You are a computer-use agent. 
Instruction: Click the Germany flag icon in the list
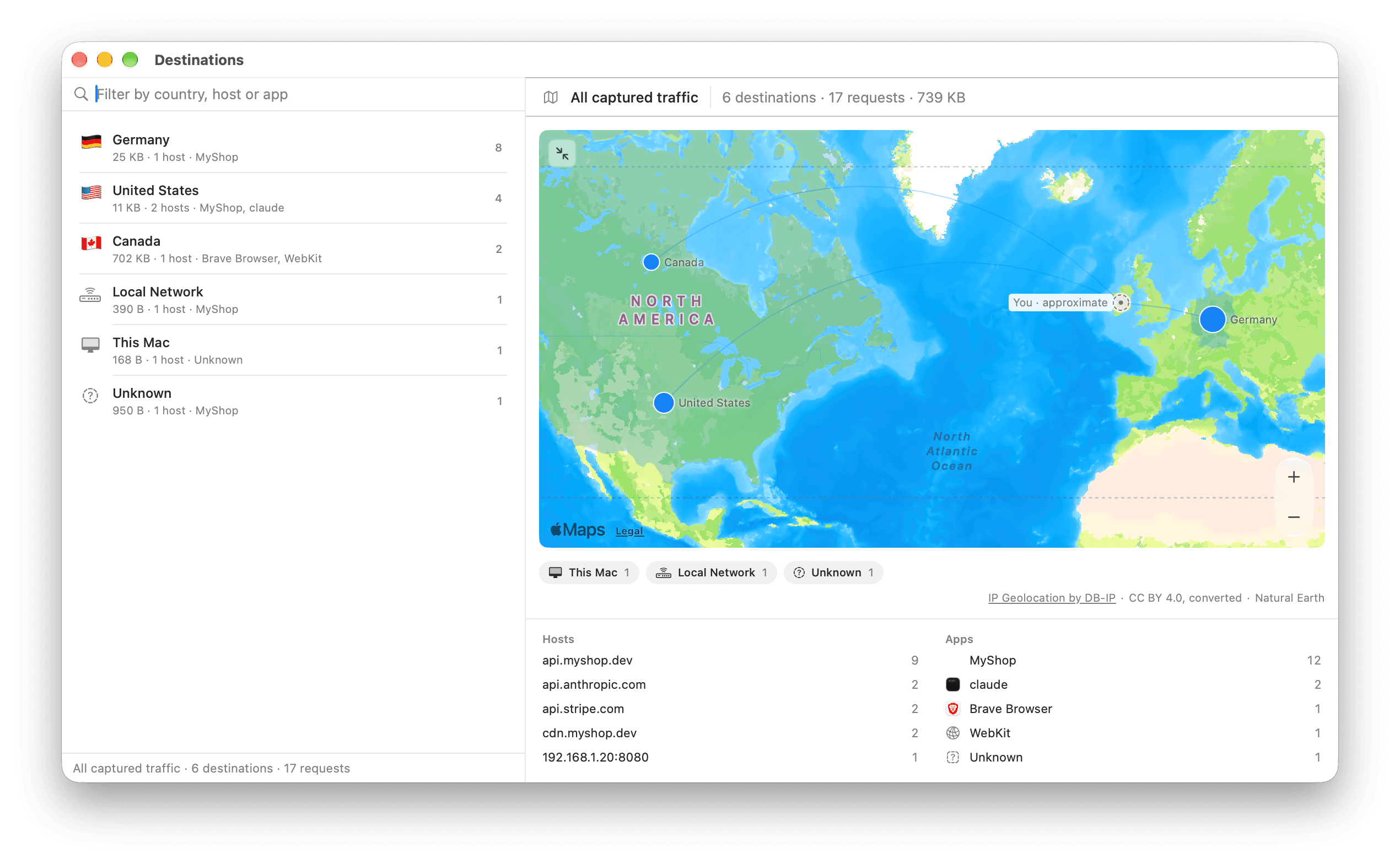(x=91, y=141)
